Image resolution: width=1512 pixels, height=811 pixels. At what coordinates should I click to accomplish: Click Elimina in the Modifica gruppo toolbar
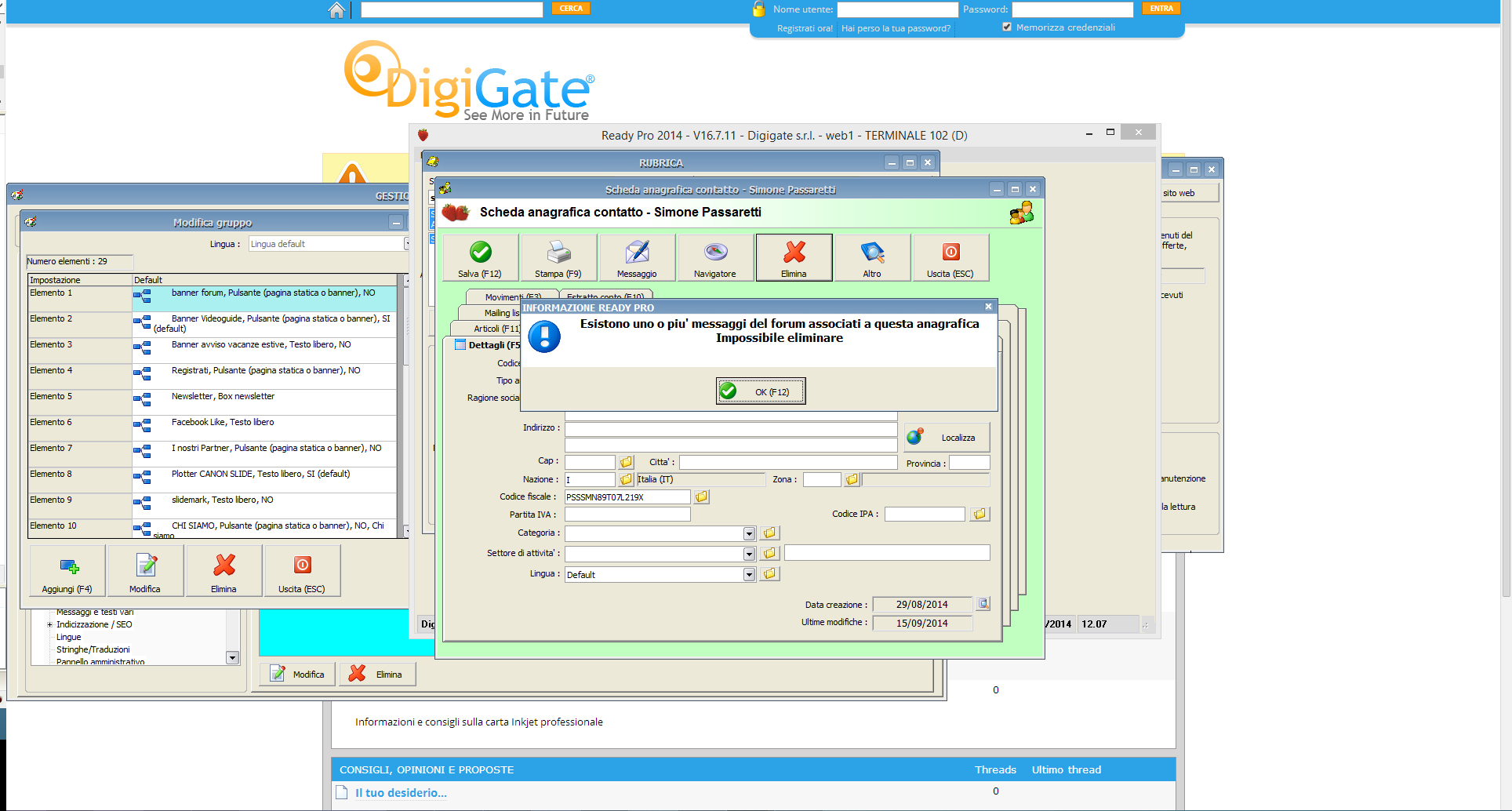(x=224, y=571)
